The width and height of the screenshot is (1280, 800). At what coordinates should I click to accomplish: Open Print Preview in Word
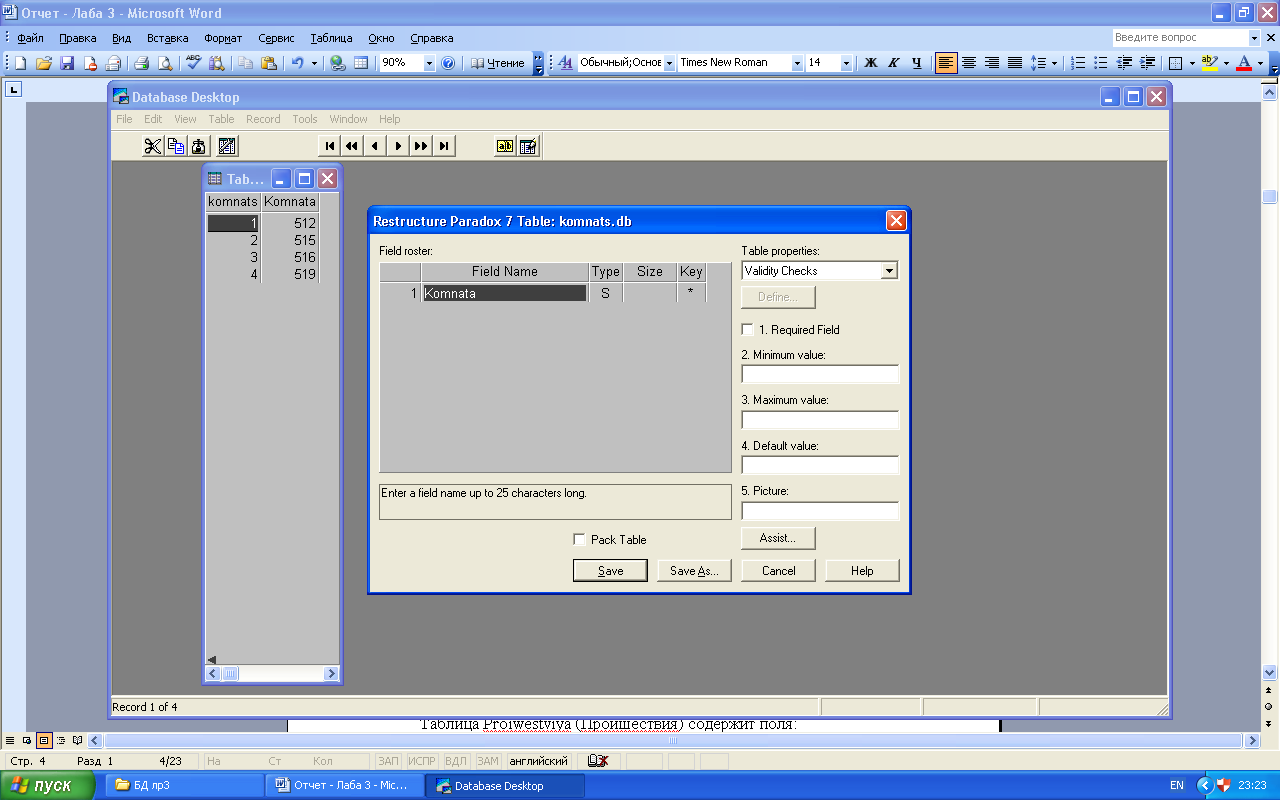click(x=165, y=63)
